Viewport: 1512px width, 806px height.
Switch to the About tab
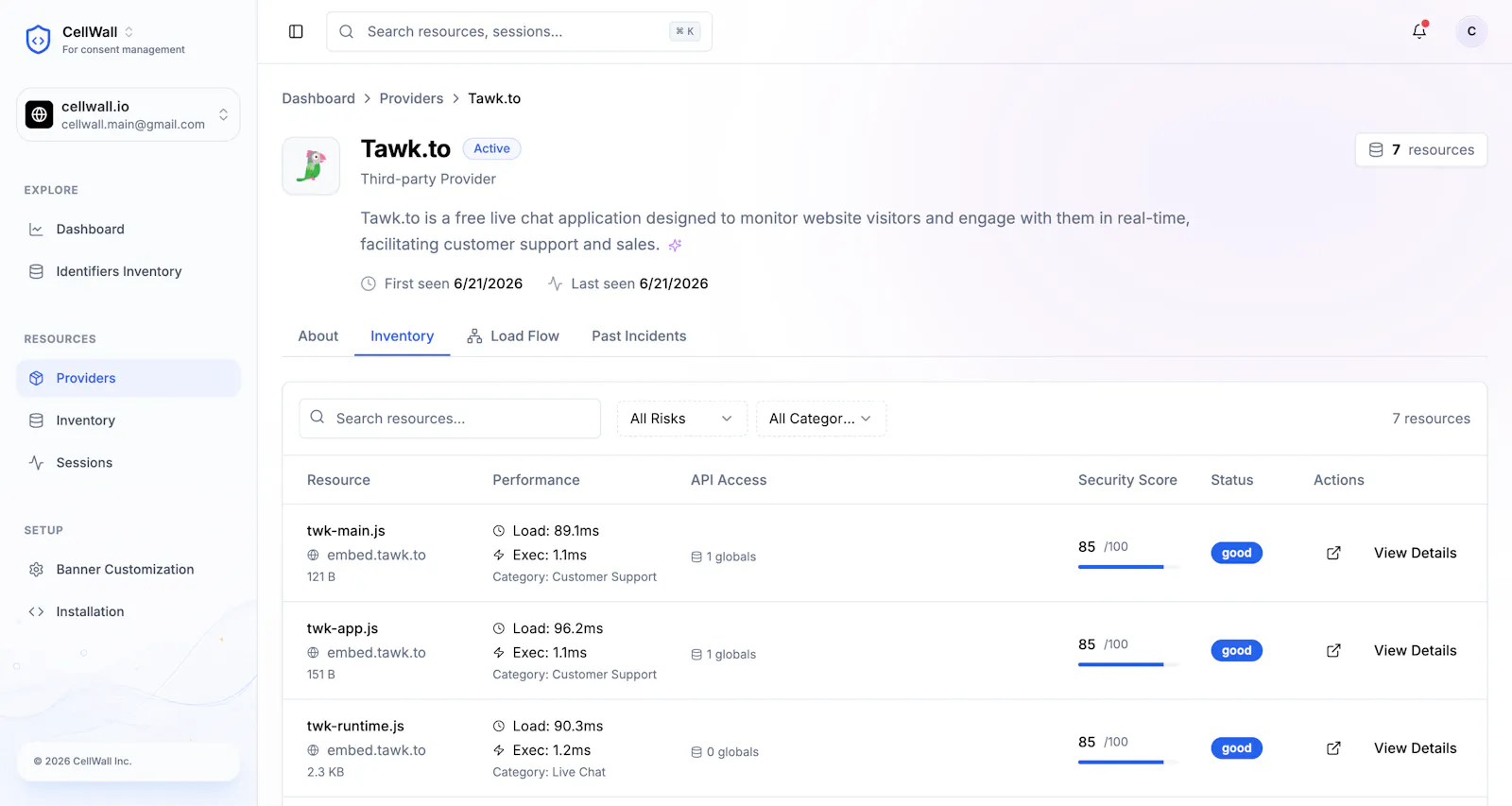click(x=318, y=336)
